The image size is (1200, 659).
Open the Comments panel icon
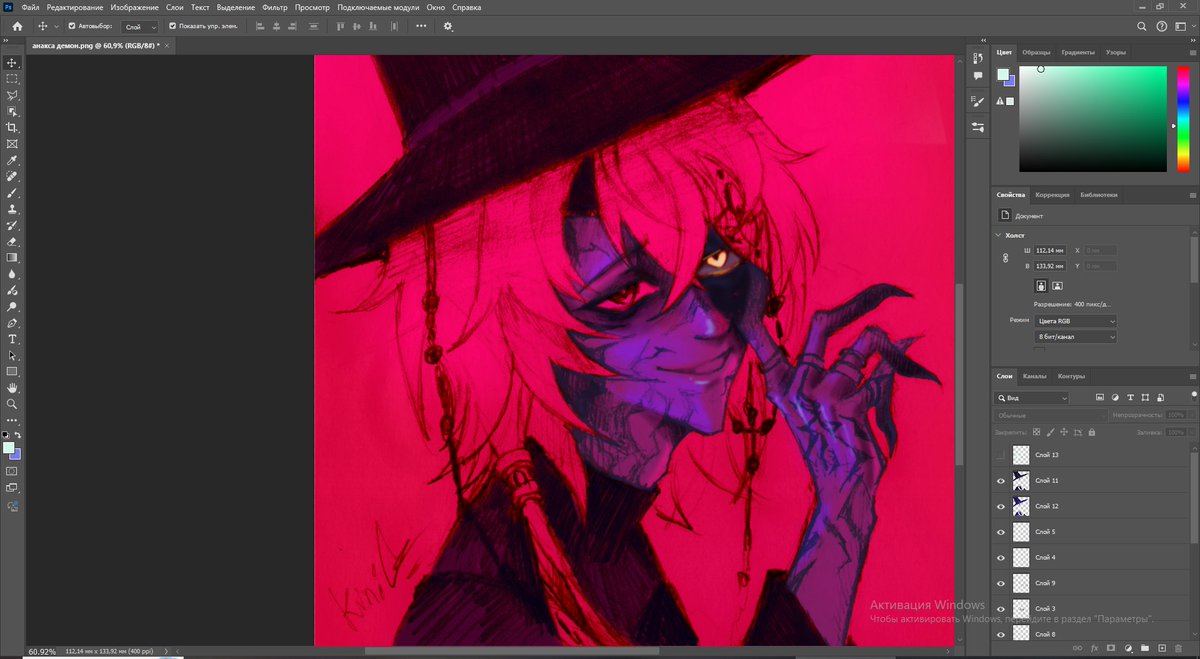978,75
